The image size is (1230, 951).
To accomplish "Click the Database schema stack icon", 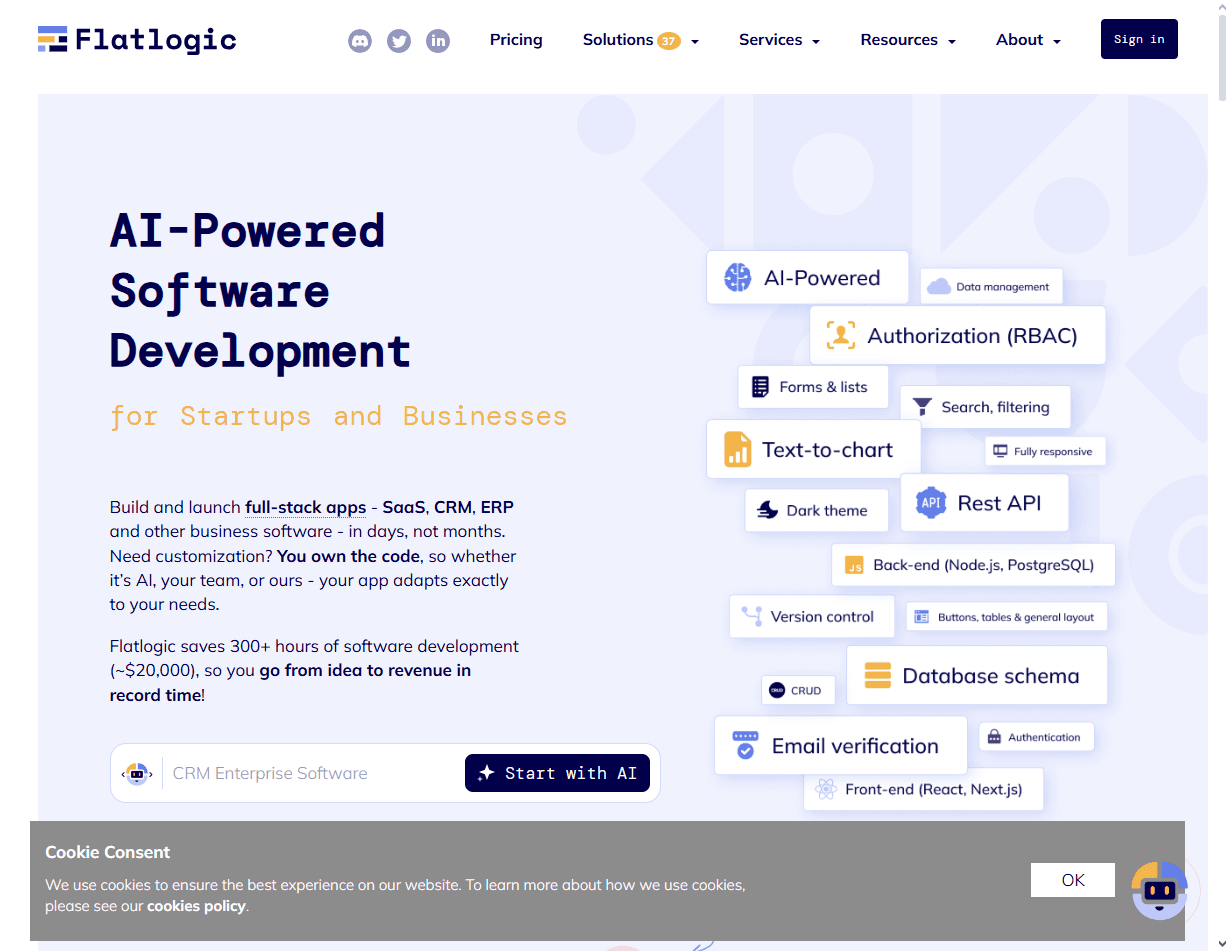I will [877, 675].
